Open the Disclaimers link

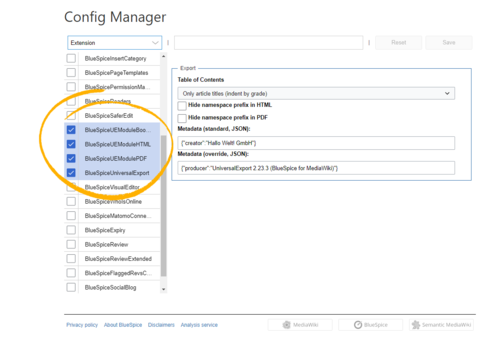pyautogui.click(x=161, y=325)
